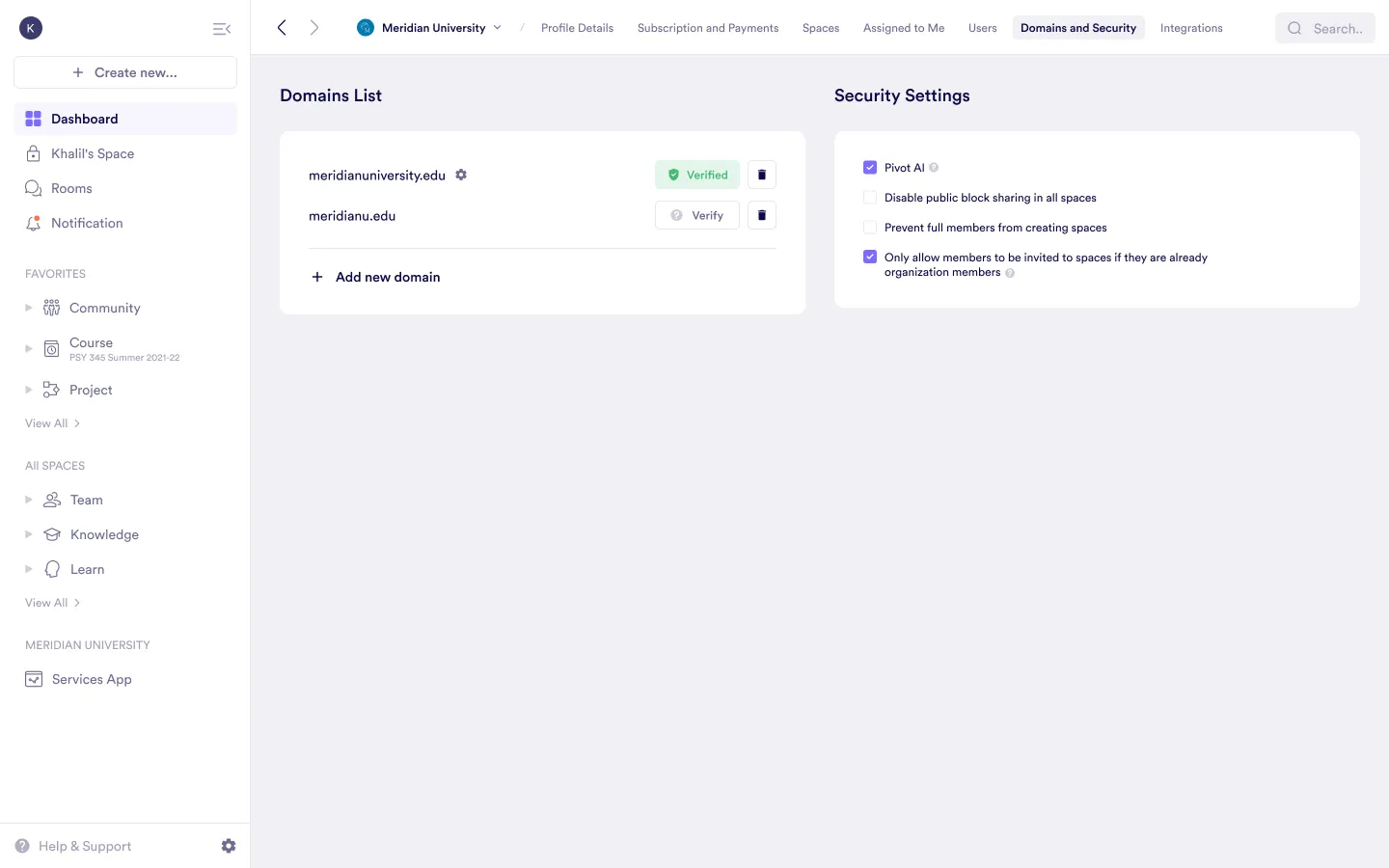1389x868 pixels.
Task: Open the Subscription and Payments tab
Action: click(x=707, y=28)
